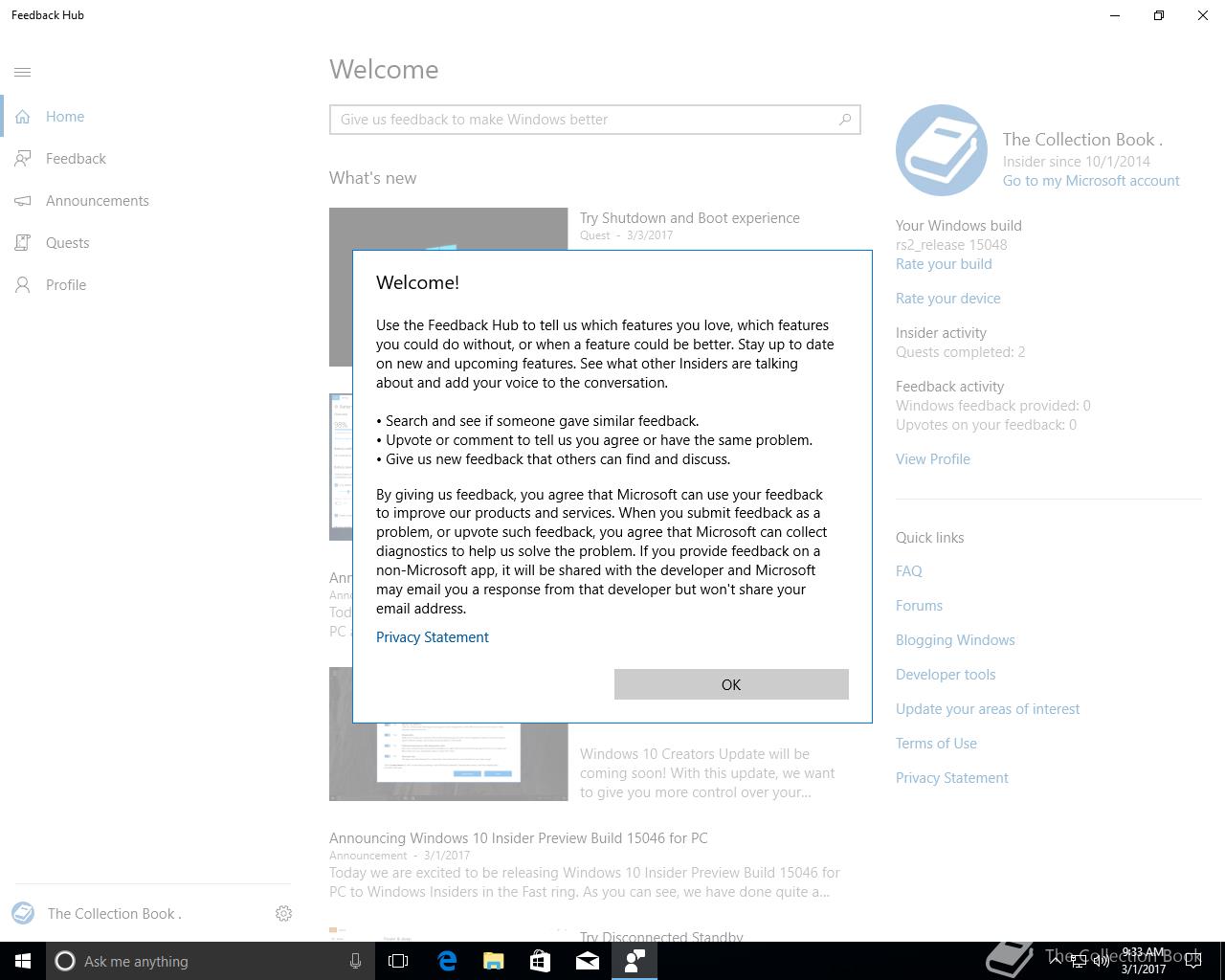The image size is (1225, 980).
Task: Click the small account avatar at bottom left
Action: [23, 914]
